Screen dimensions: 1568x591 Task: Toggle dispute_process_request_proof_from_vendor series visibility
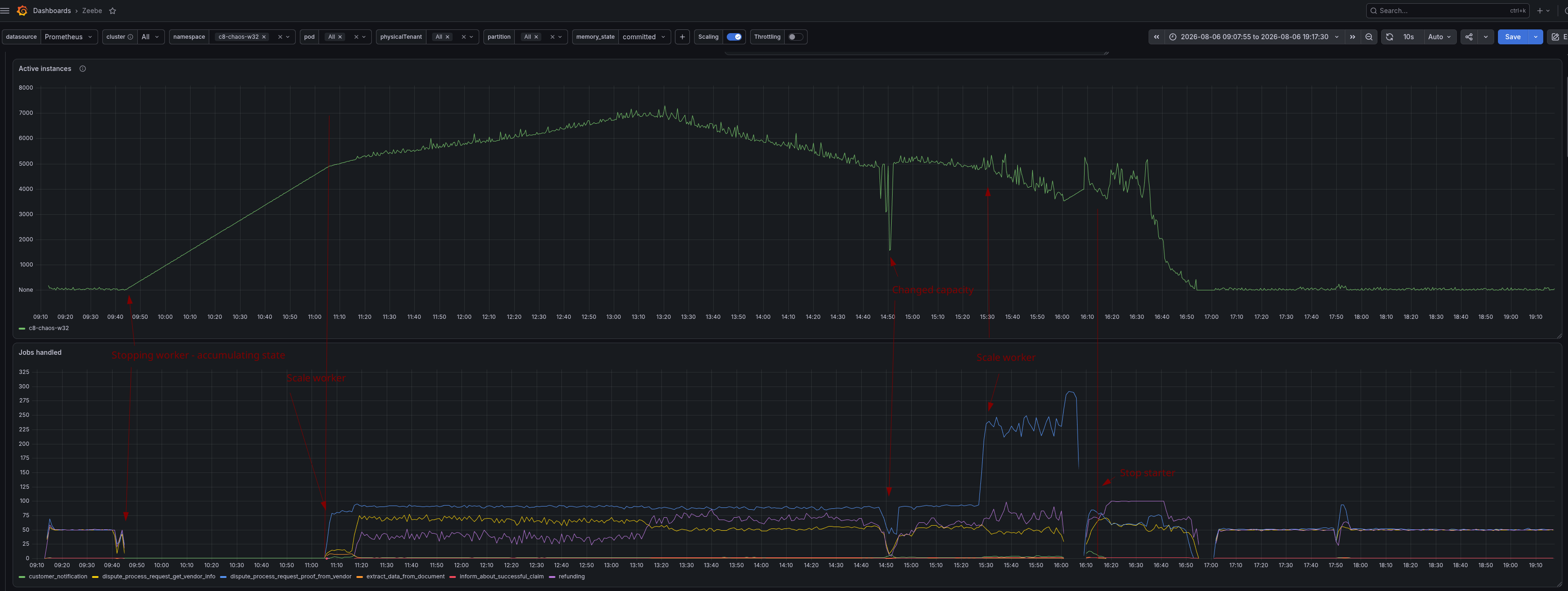click(x=291, y=577)
